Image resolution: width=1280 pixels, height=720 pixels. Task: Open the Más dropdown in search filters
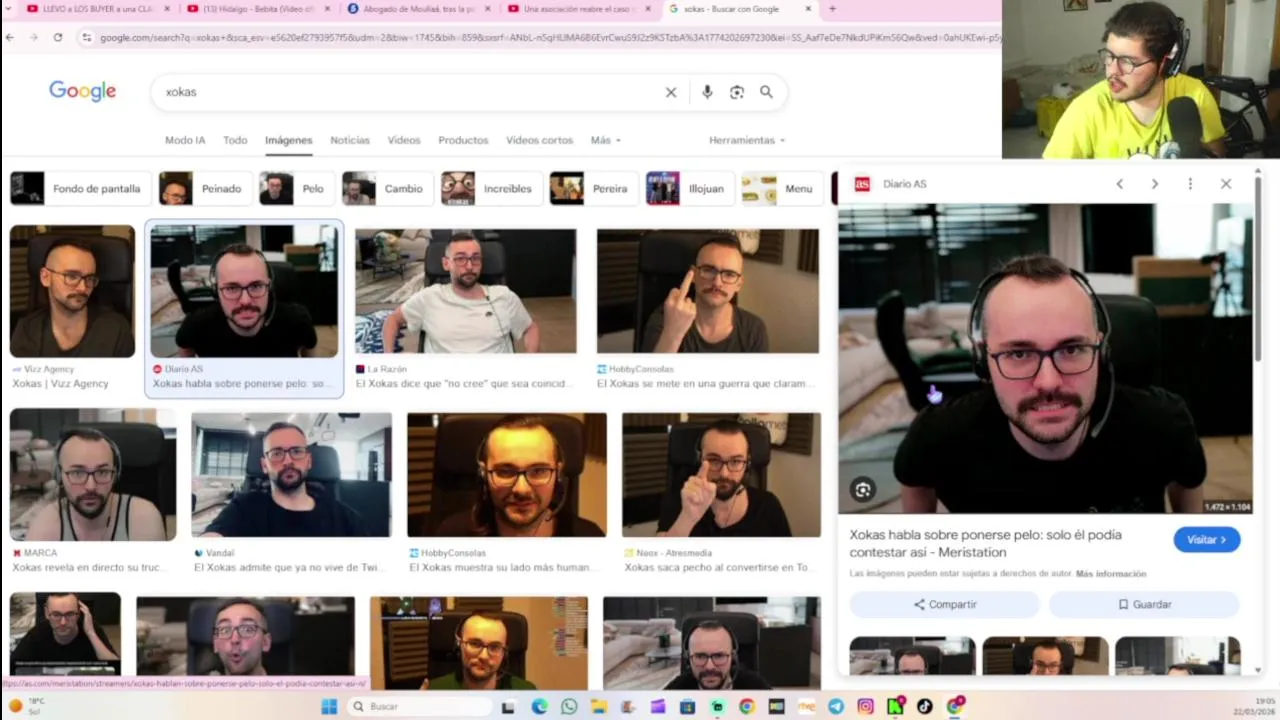[606, 140]
